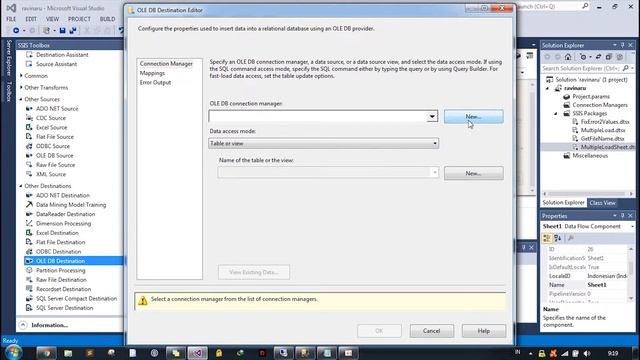This screenshot has height=360, width=640.
Task: Open the Mappings page in the editor
Action: (x=152, y=73)
